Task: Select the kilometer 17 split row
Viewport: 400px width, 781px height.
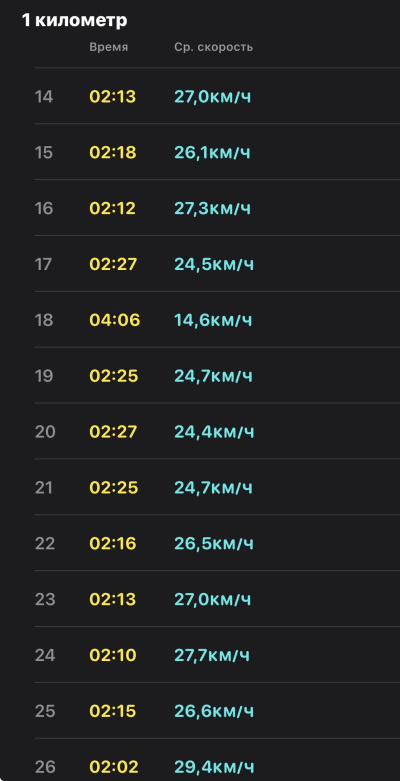Action: coord(217,263)
